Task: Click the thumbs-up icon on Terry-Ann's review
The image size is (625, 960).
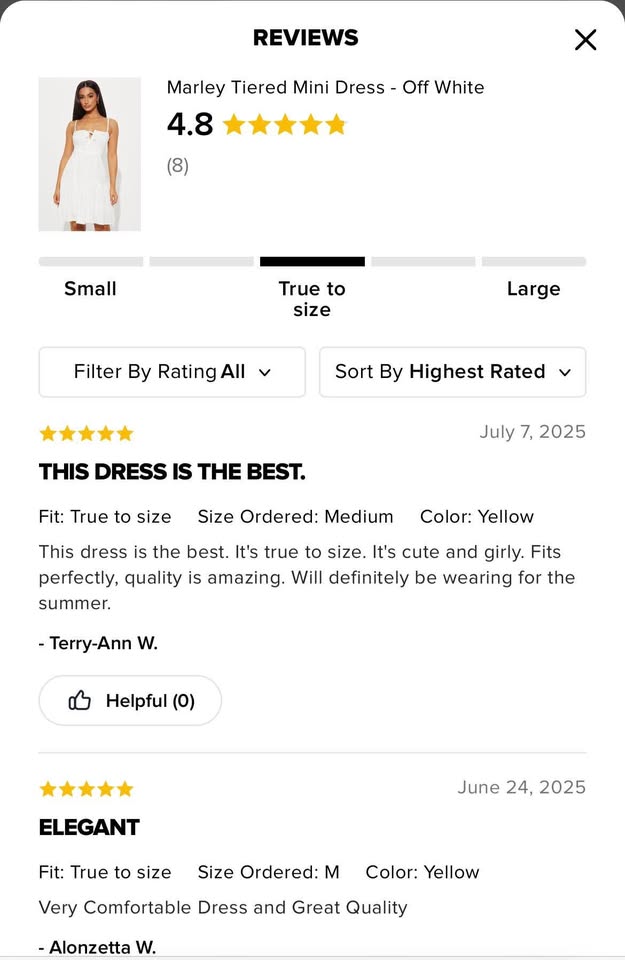Action: coord(80,701)
